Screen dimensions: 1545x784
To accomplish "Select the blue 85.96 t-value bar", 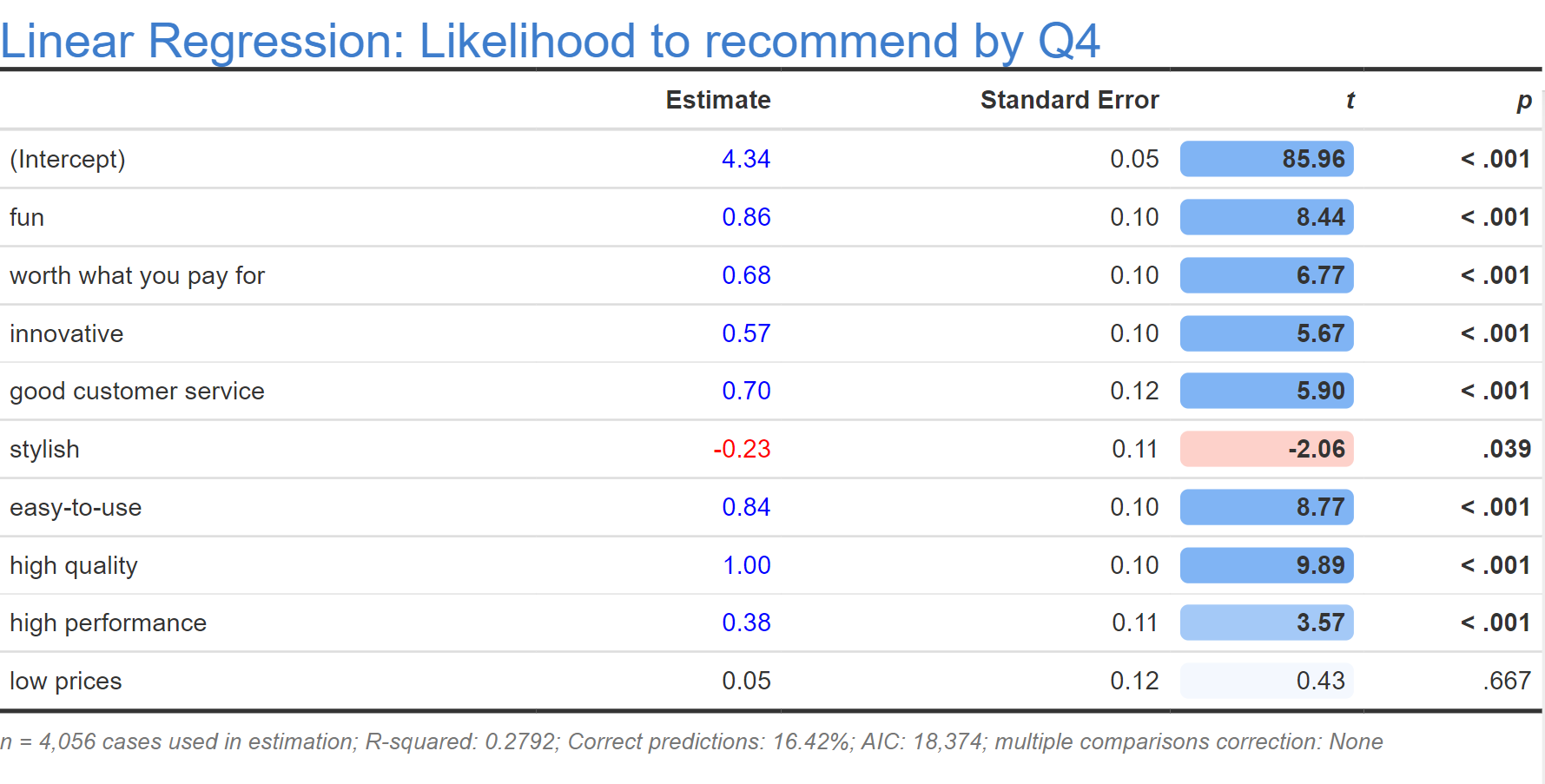I will [1266, 159].
